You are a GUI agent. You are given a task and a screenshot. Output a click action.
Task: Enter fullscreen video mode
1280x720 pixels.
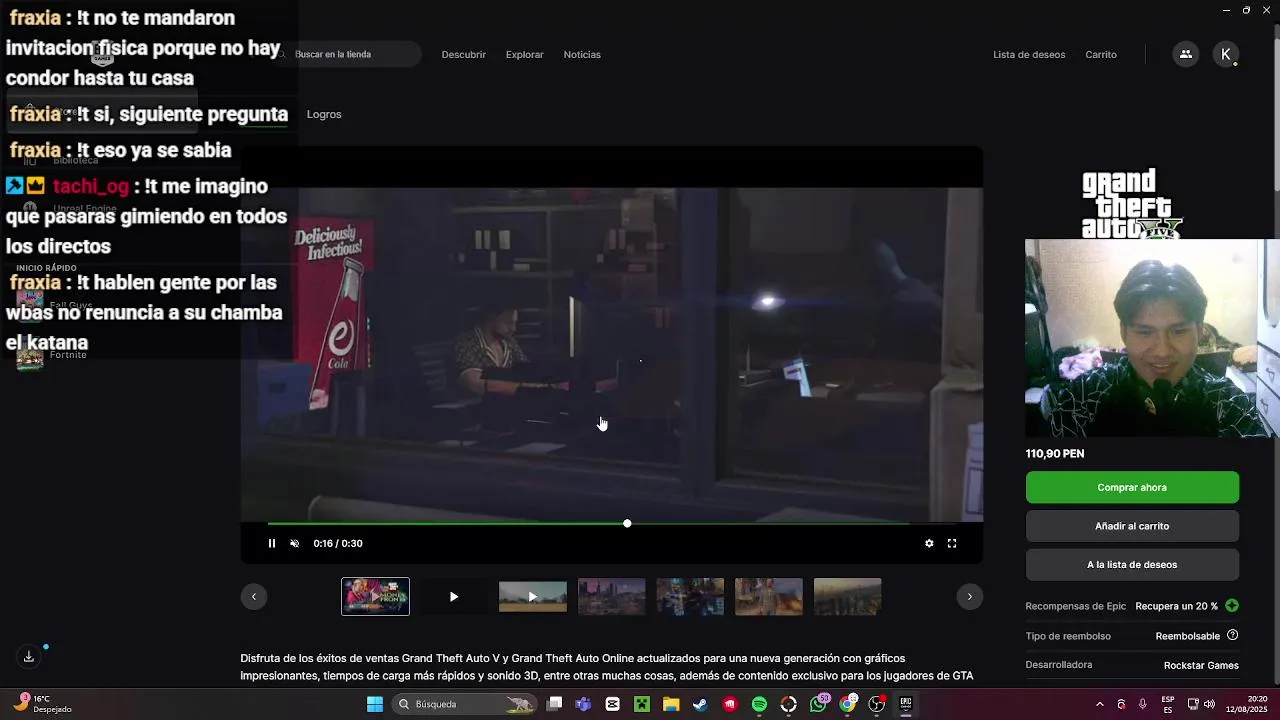[952, 543]
